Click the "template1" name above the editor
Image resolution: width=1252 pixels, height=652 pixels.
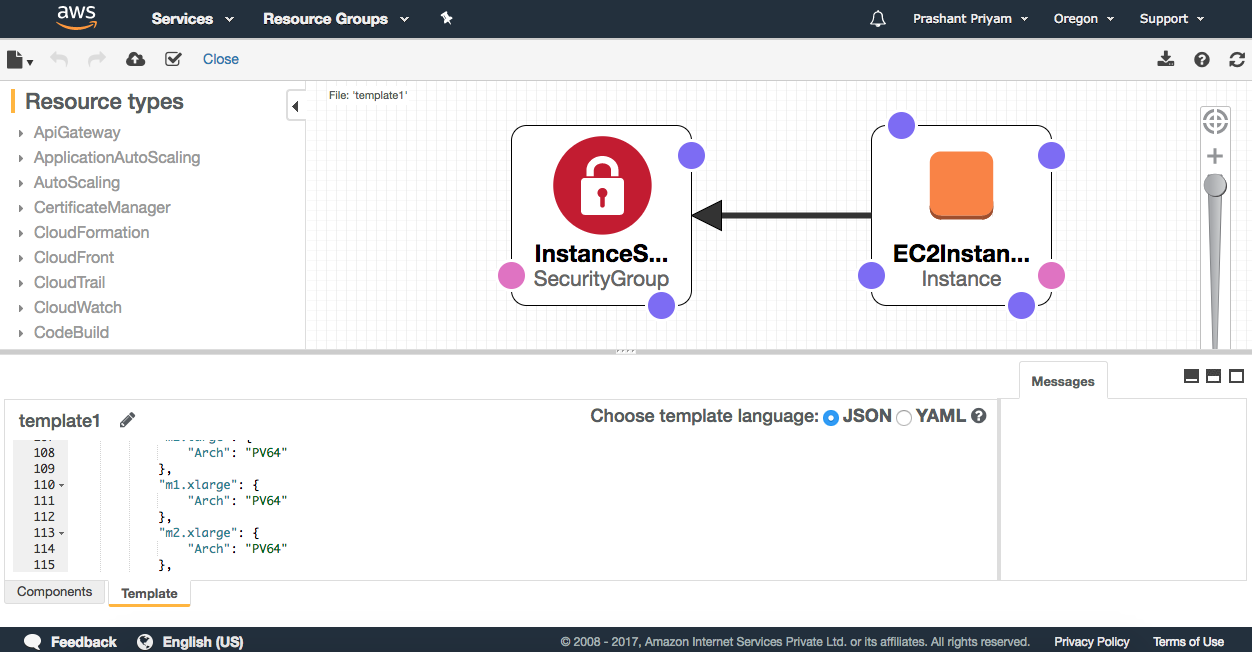pos(60,421)
